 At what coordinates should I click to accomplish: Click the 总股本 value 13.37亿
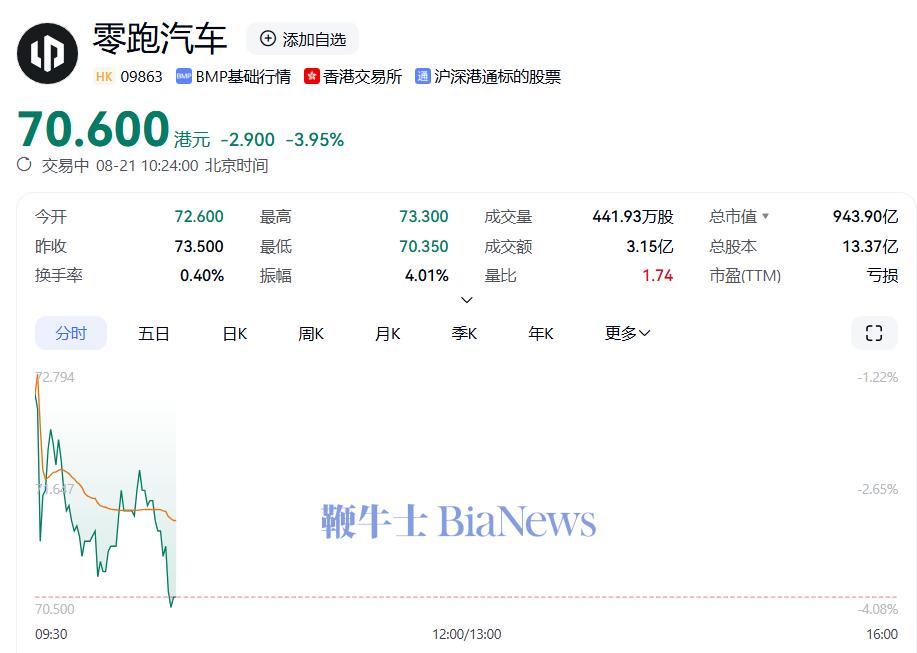[x=870, y=246]
